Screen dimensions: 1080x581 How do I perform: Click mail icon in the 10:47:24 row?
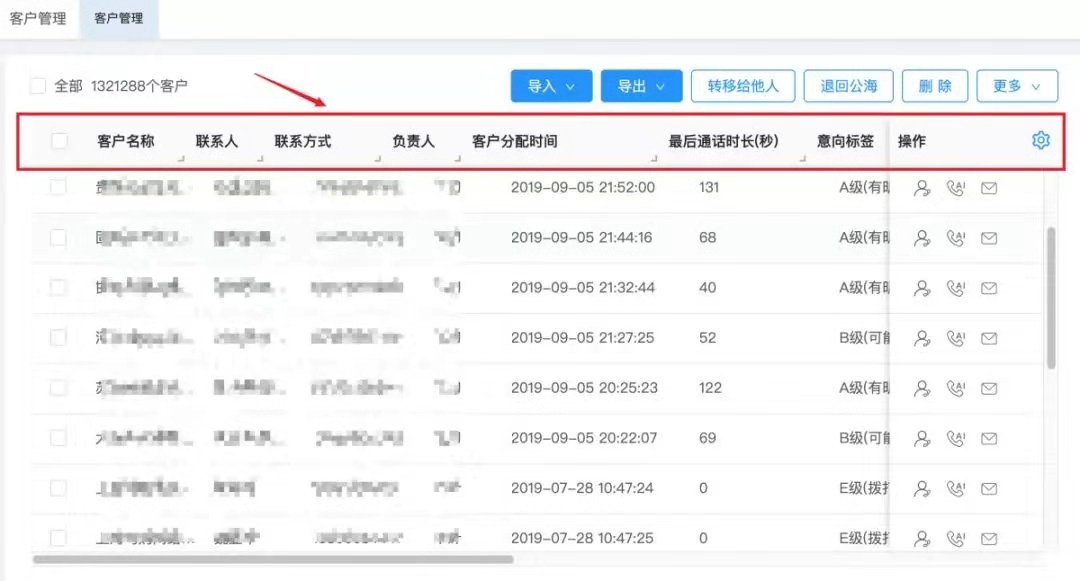[x=989, y=489]
